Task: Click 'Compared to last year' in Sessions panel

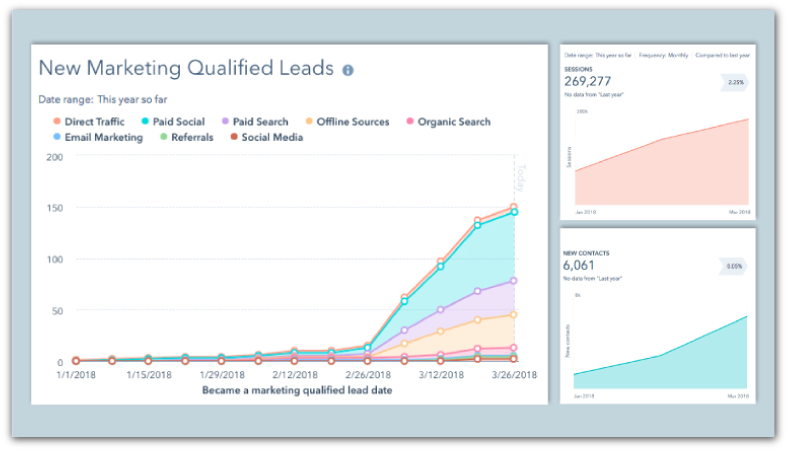Action: [723, 55]
